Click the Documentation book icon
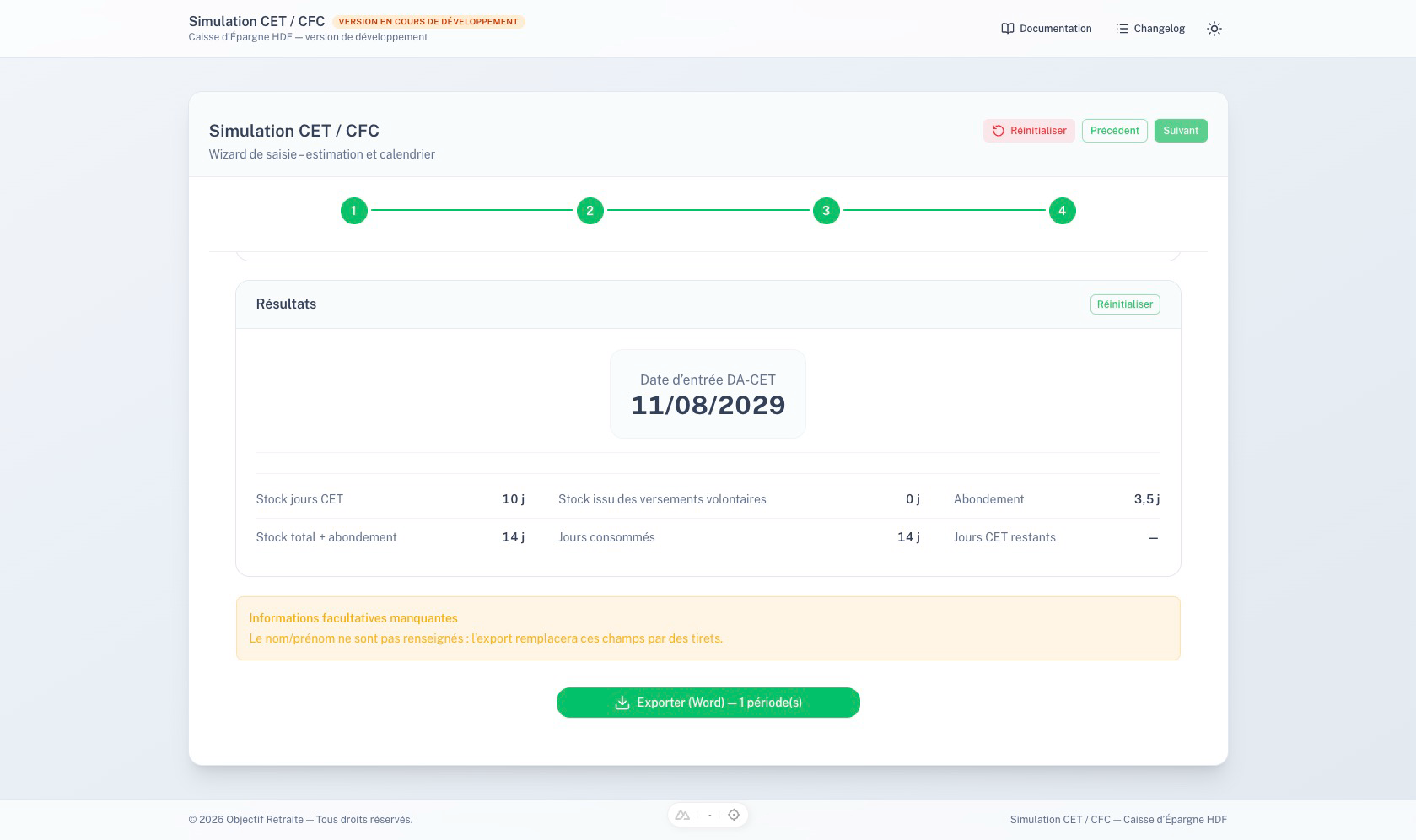The image size is (1416, 840). 1007,29
